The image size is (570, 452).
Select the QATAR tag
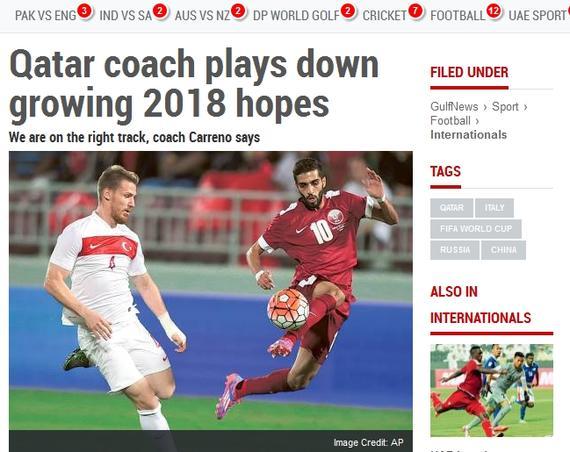pyautogui.click(x=451, y=208)
